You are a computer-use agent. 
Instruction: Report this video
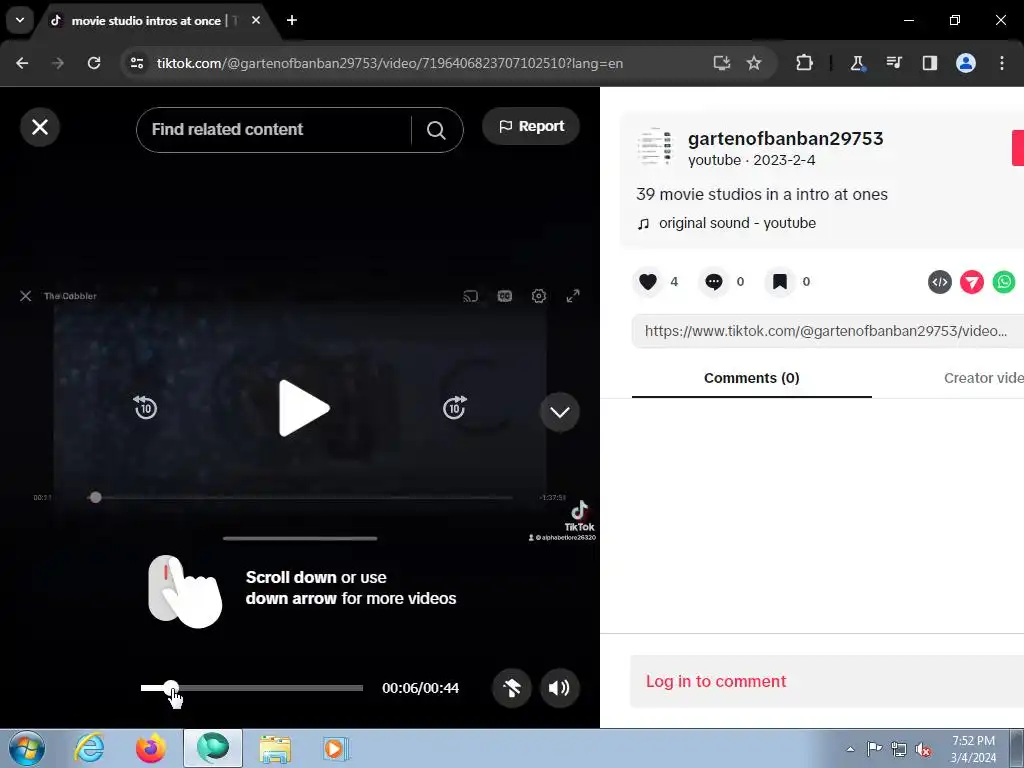(531, 126)
